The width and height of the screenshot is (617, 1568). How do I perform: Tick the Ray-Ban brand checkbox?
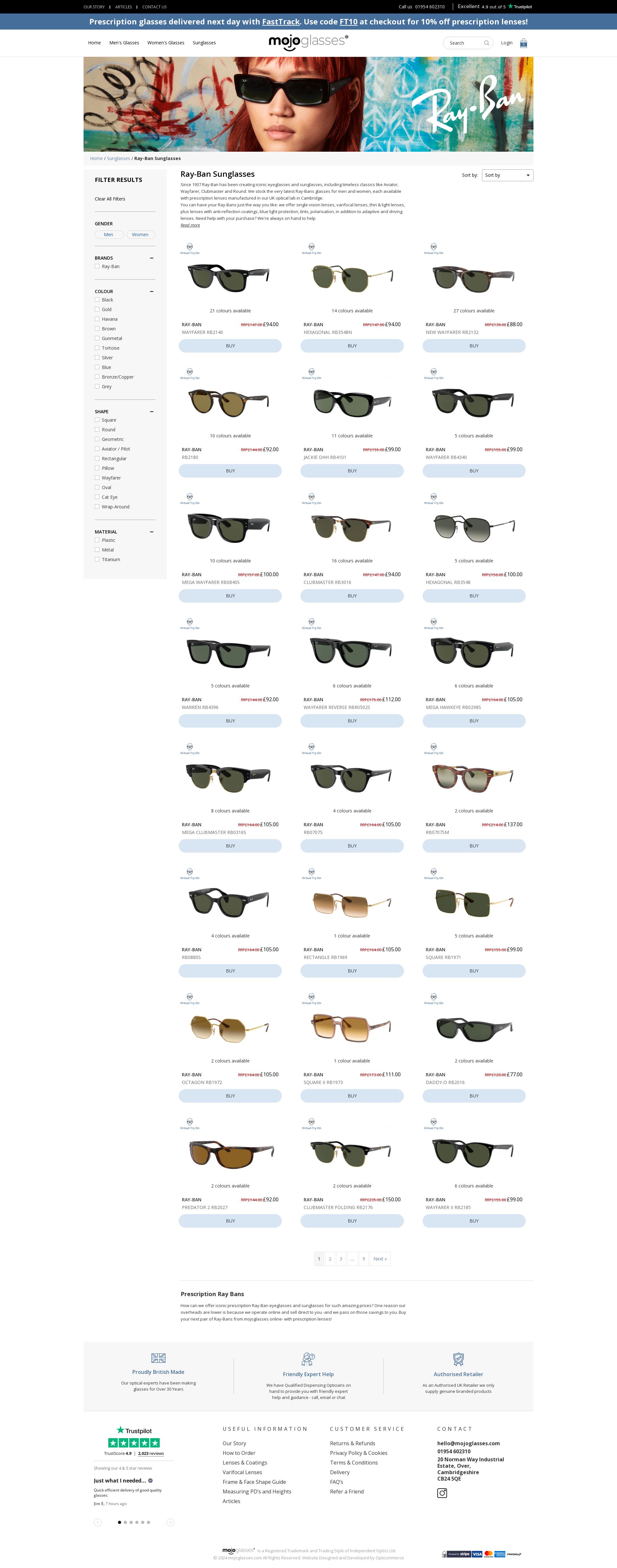(x=97, y=266)
